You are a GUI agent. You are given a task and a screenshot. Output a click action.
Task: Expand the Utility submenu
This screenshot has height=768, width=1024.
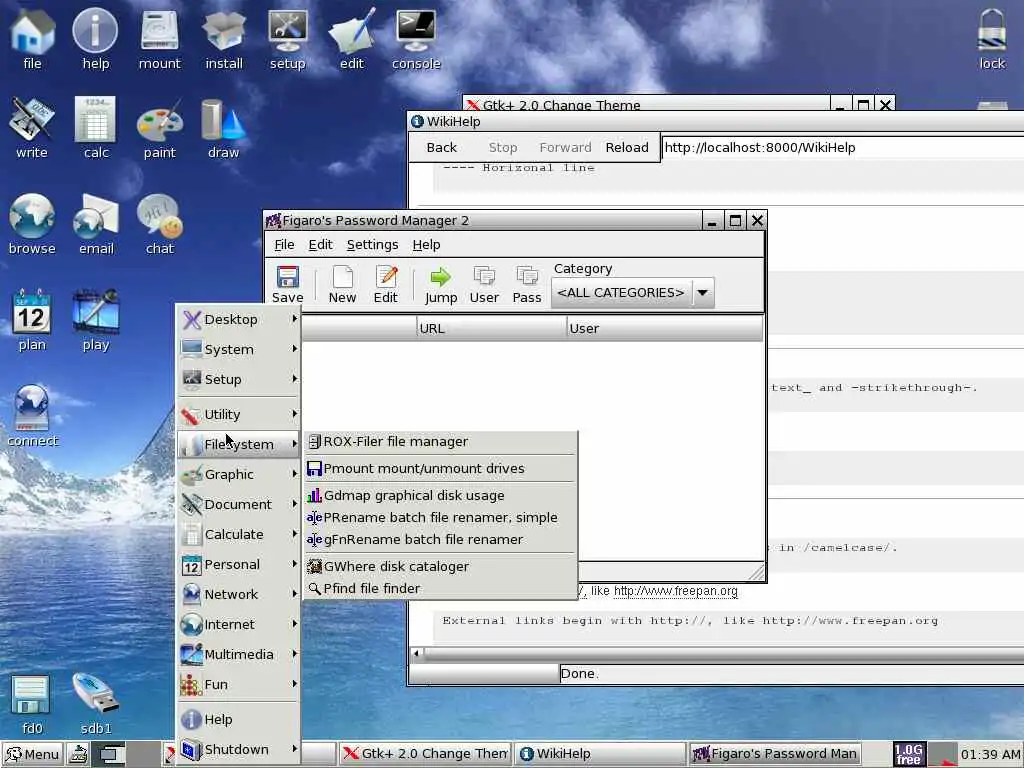(239, 415)
